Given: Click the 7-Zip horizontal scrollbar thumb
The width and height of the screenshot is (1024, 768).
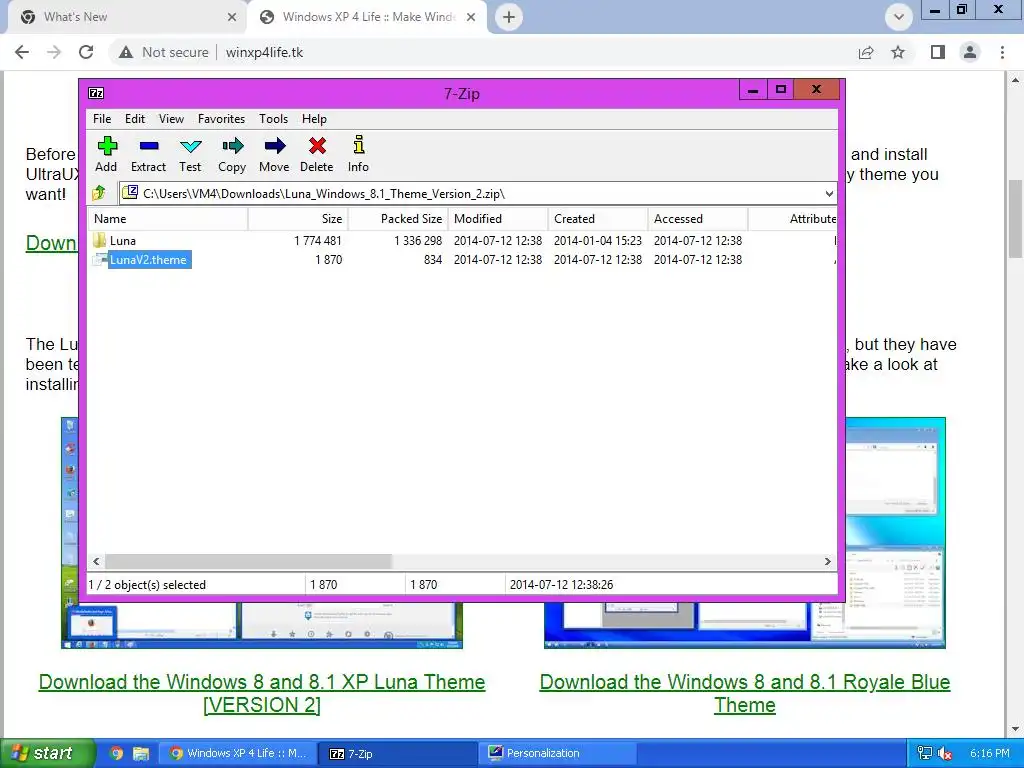Looking at the screenshot, I should tap(248, 562).
